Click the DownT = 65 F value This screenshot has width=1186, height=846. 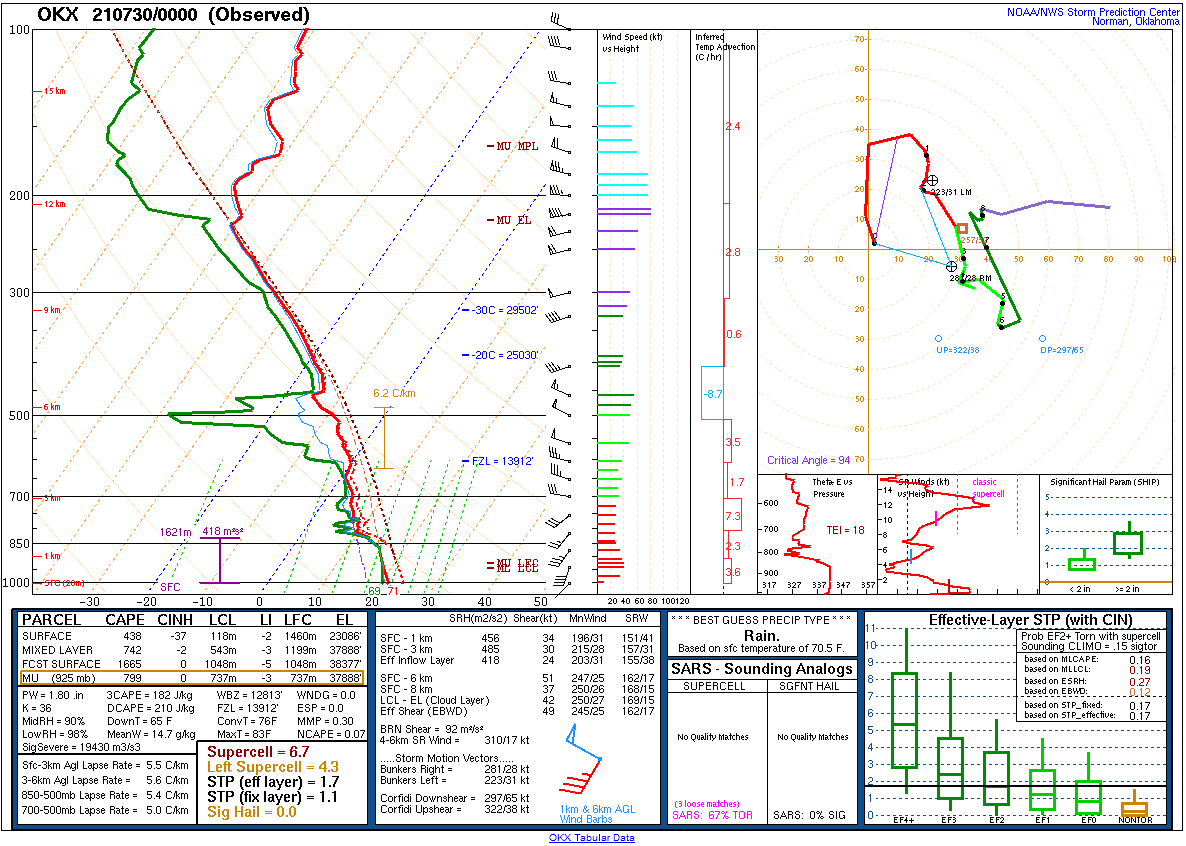coord(138,721)
